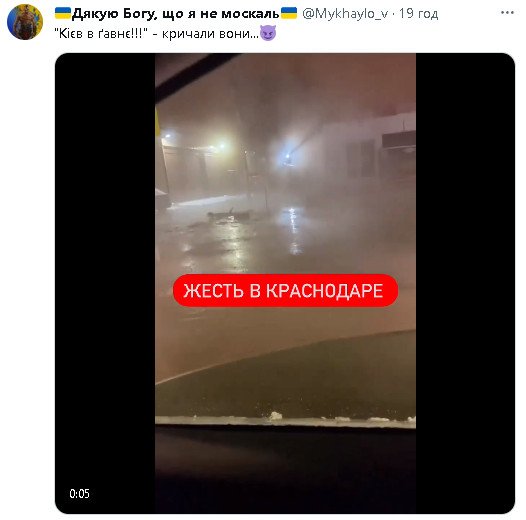Click the Ukrainian flag emoji before the display name

pos(63,13)
